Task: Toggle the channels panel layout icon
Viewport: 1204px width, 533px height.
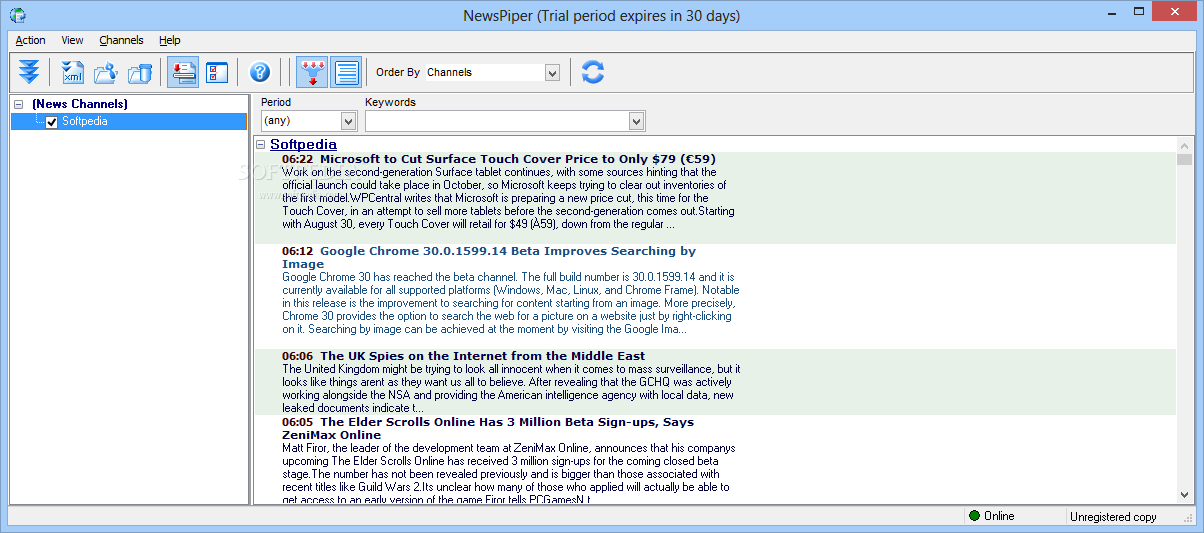Action: (183, 72)
